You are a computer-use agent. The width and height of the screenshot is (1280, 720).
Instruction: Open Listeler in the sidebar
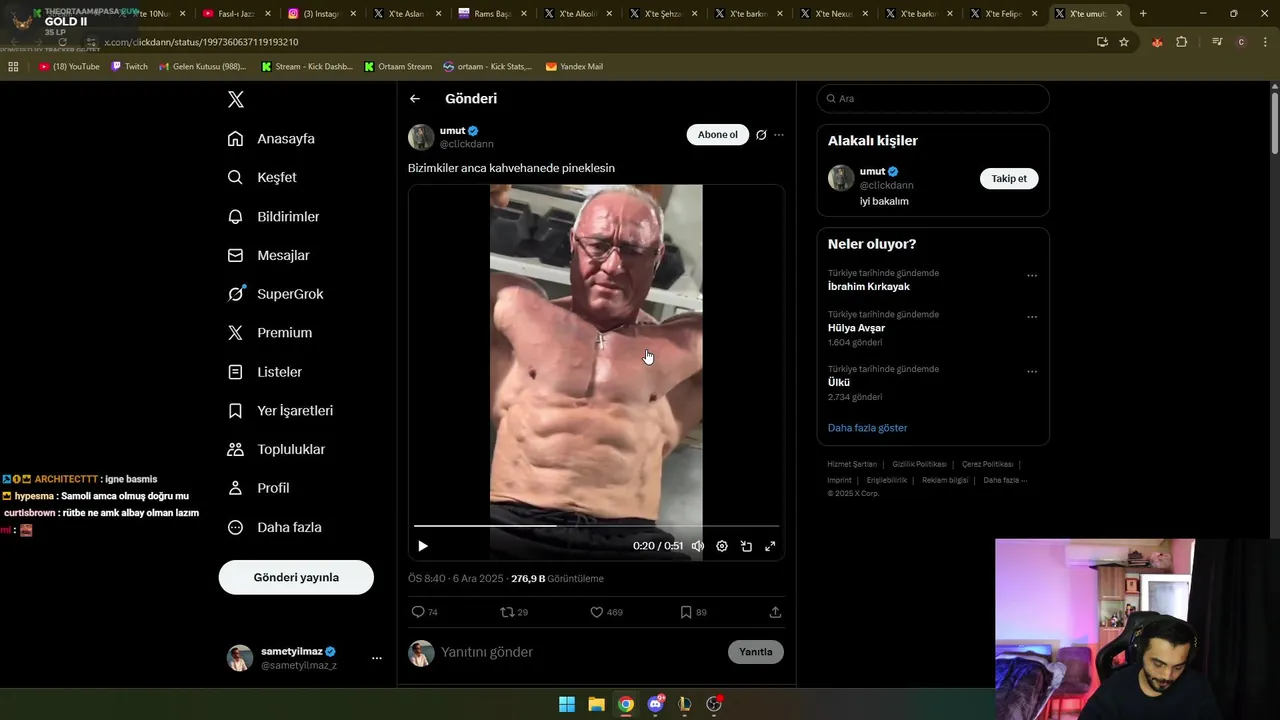point(264,372)
